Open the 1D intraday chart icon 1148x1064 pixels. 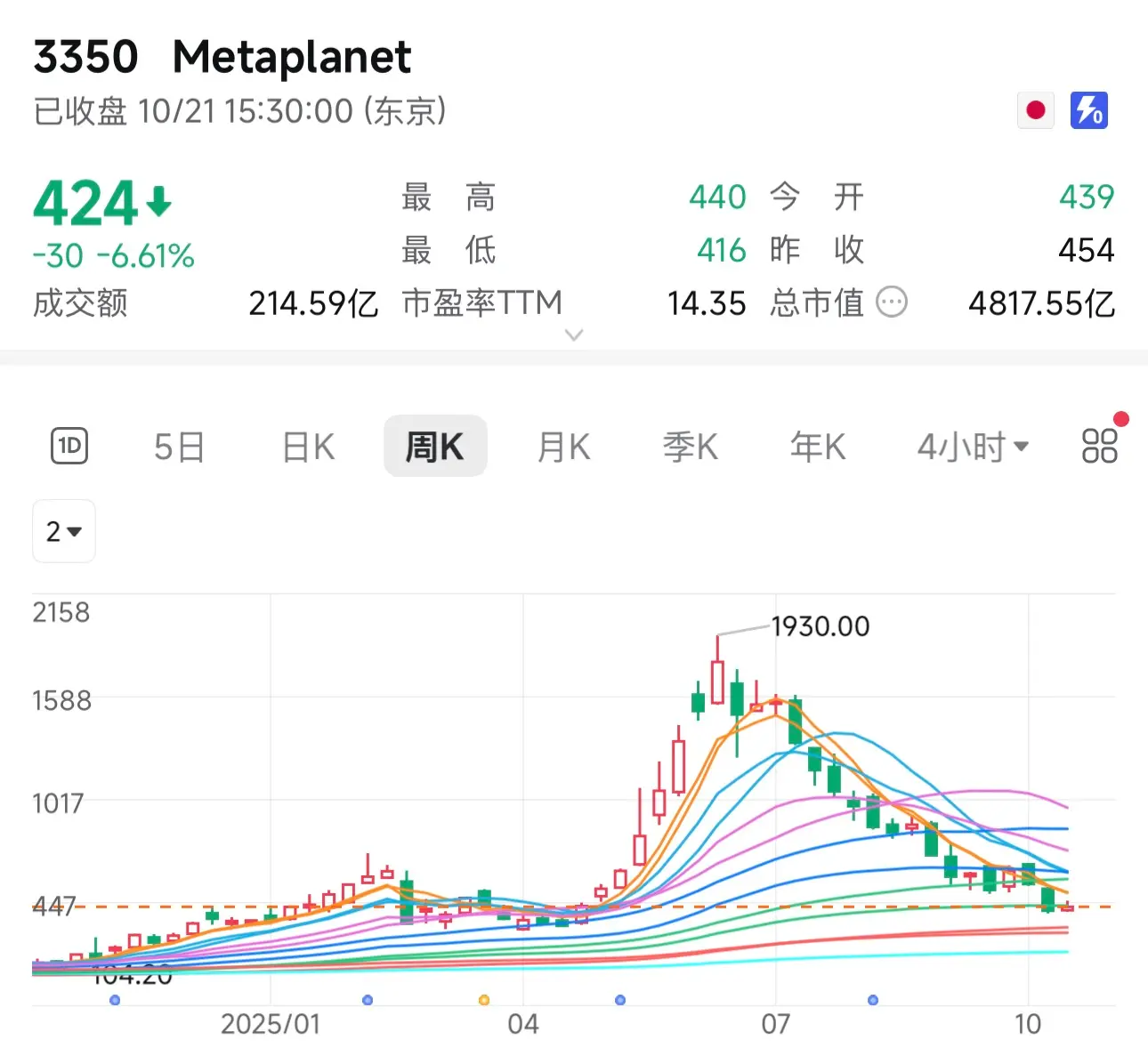pyautogui.click(x=69, y=446)
